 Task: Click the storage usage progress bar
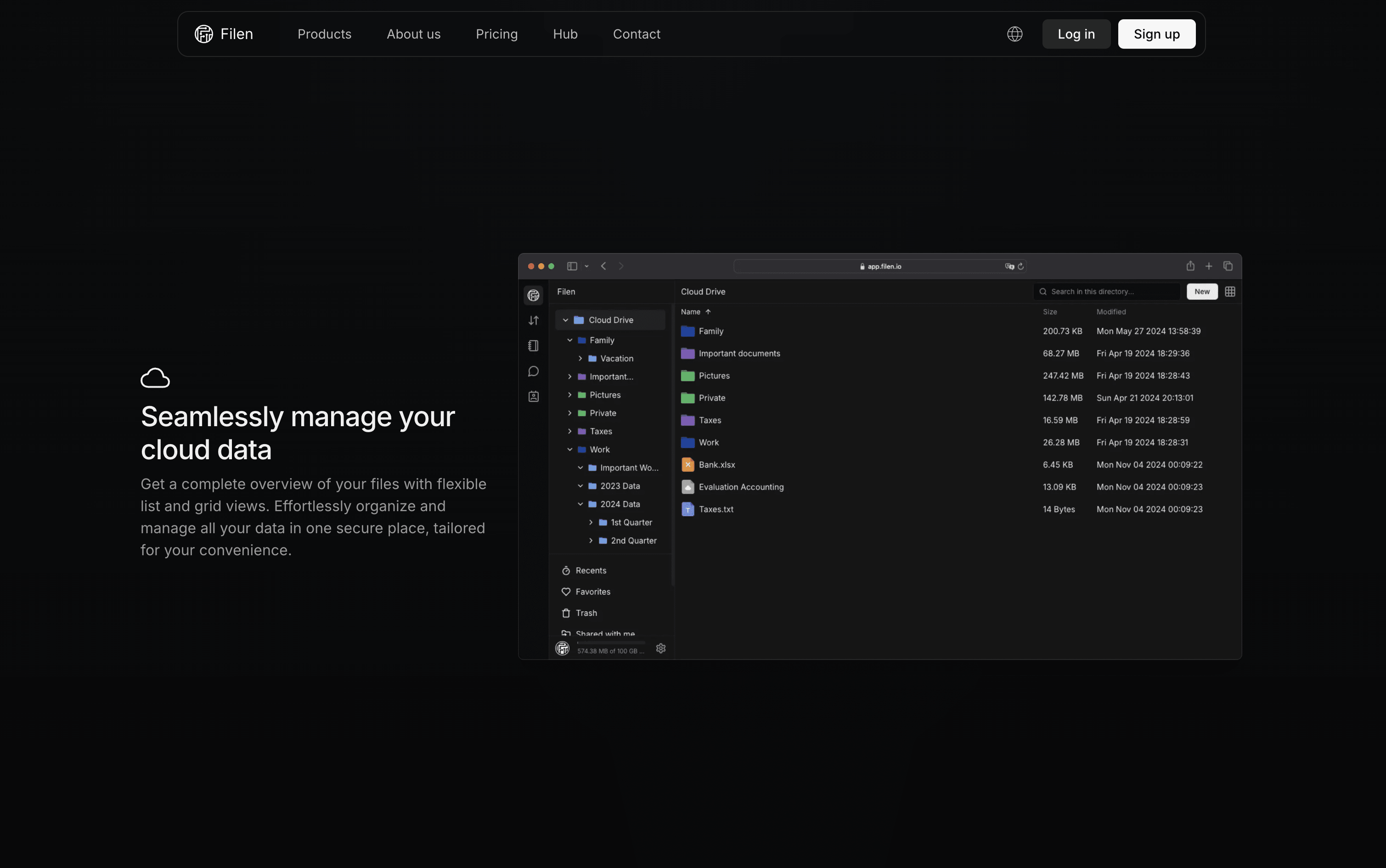pyautogui.click(x=611, y=643)
